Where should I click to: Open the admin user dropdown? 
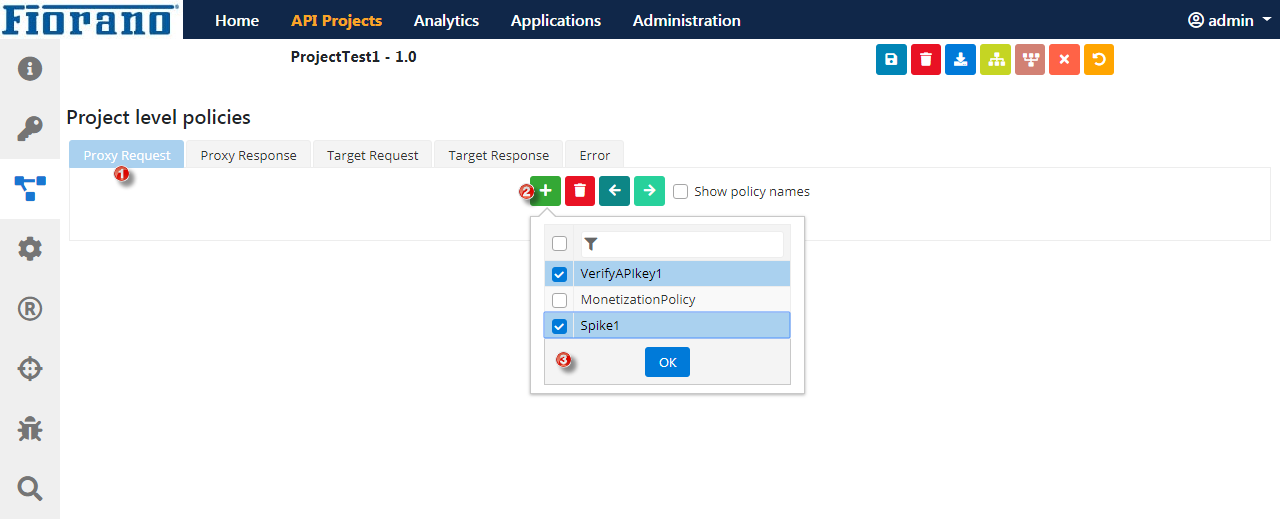(1229, 20)
